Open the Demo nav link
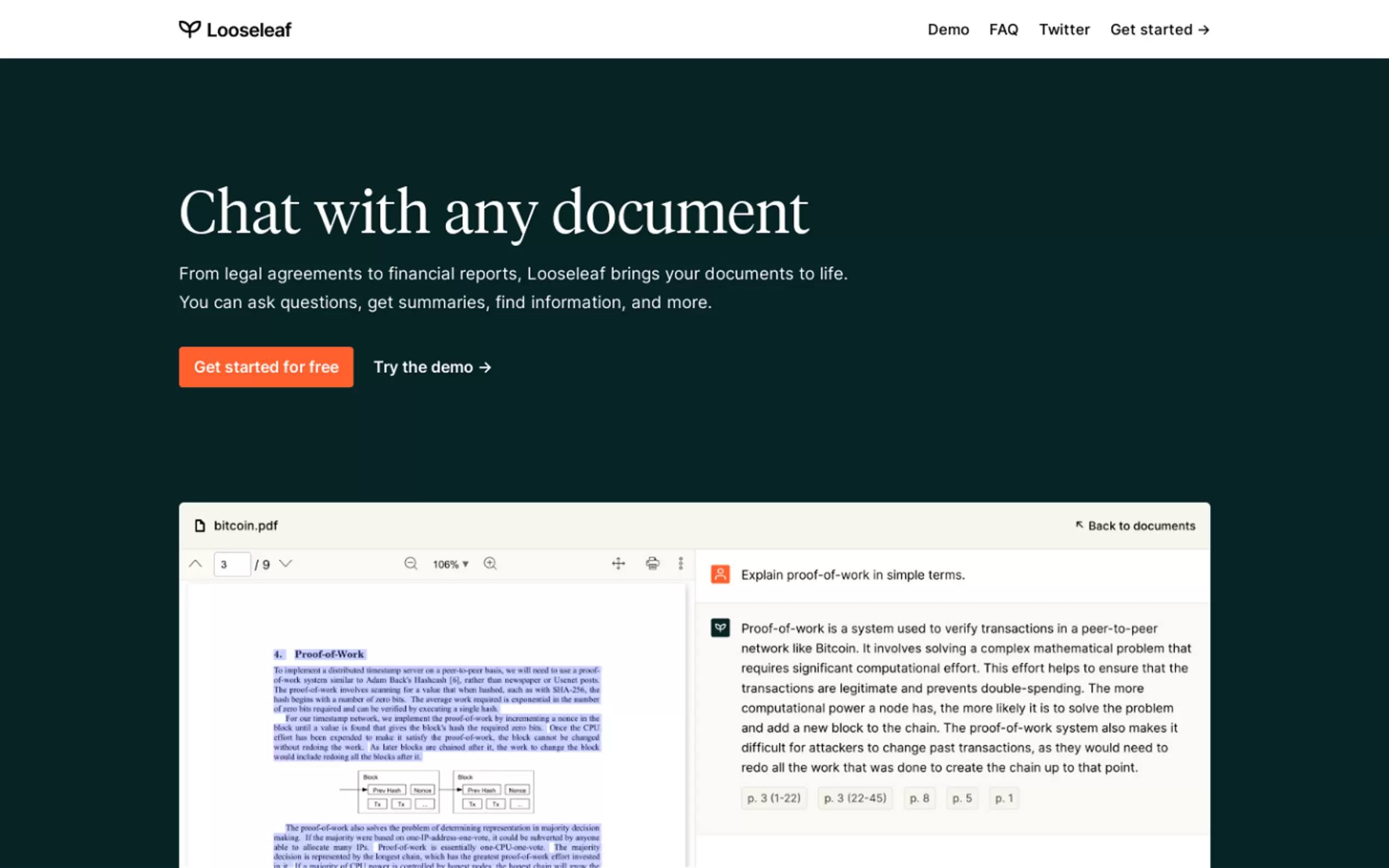The width and height of the screenshot is (1389, 868). click(948, 30)
